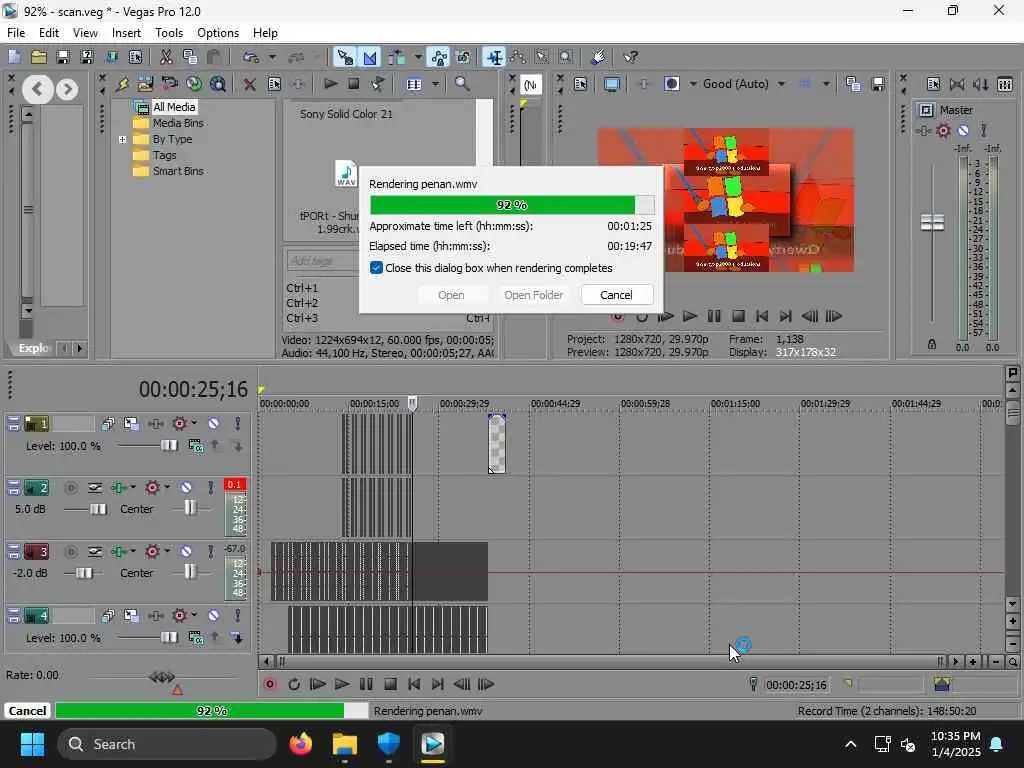Toggle Master fader channel lock
This screenshot has height=768, width=1024.
(932, 344)
